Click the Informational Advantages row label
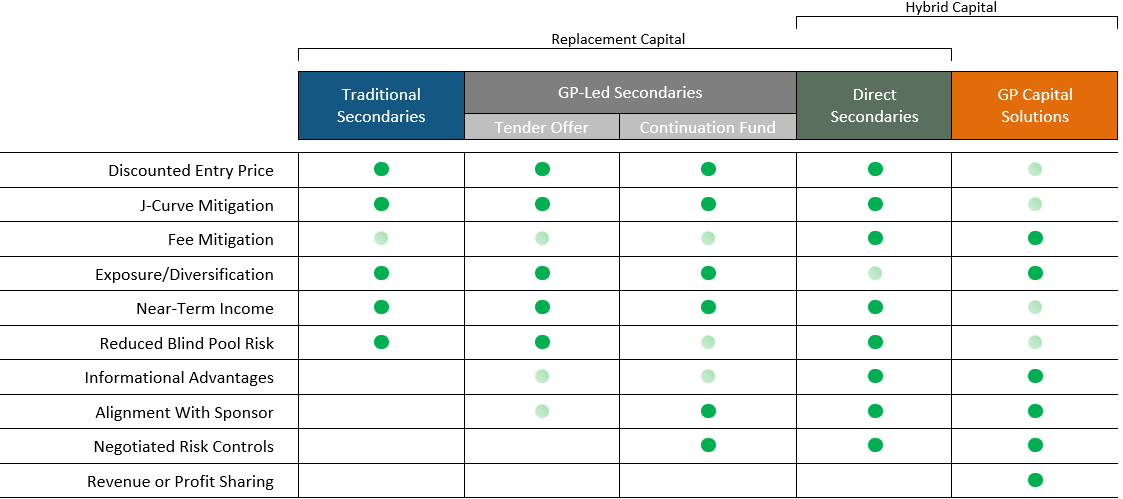The width and height of the screenshot is (1123, 499). pyautogui.click(x=179, y=378)
